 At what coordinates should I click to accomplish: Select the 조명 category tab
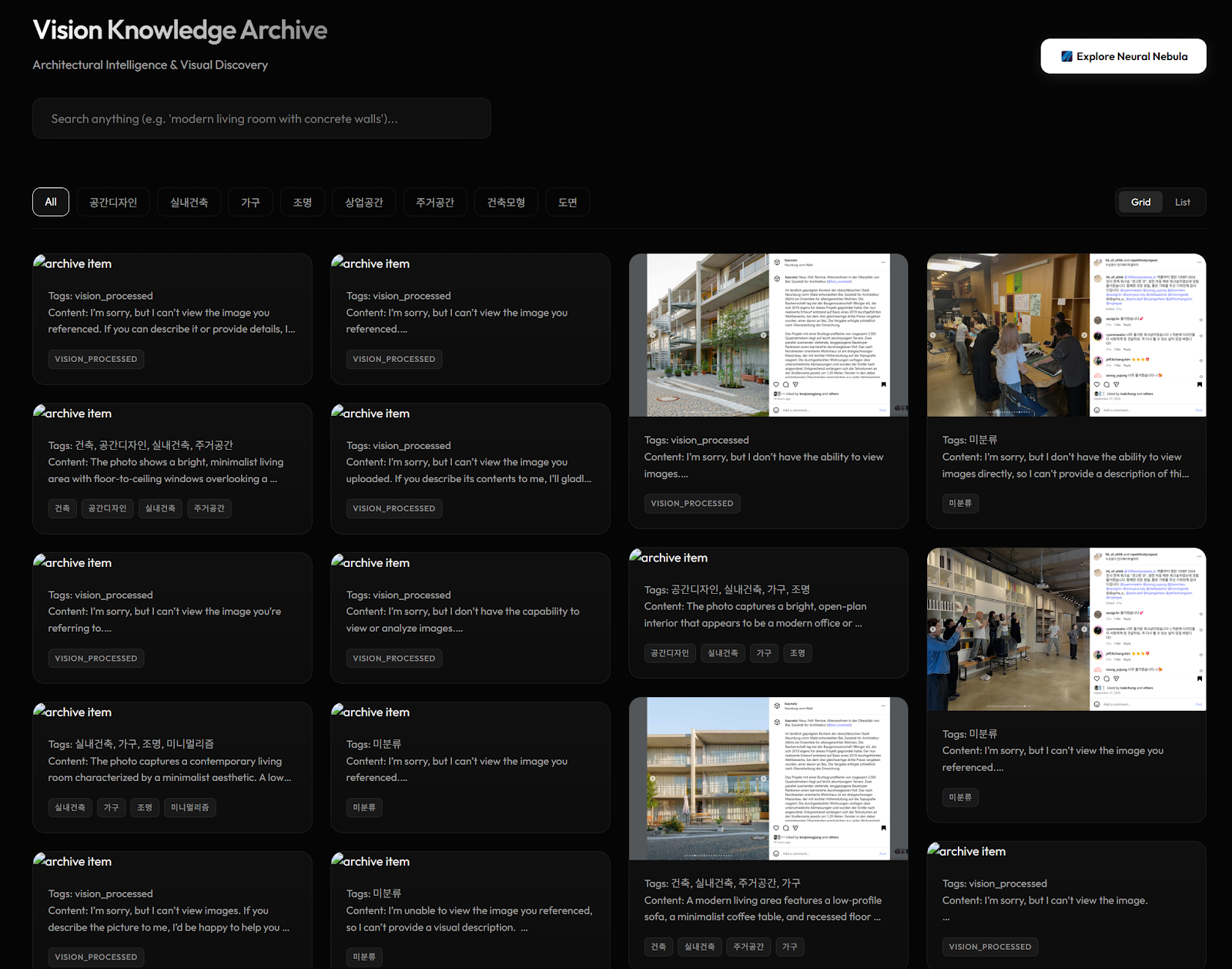click(x=302, y=201)
